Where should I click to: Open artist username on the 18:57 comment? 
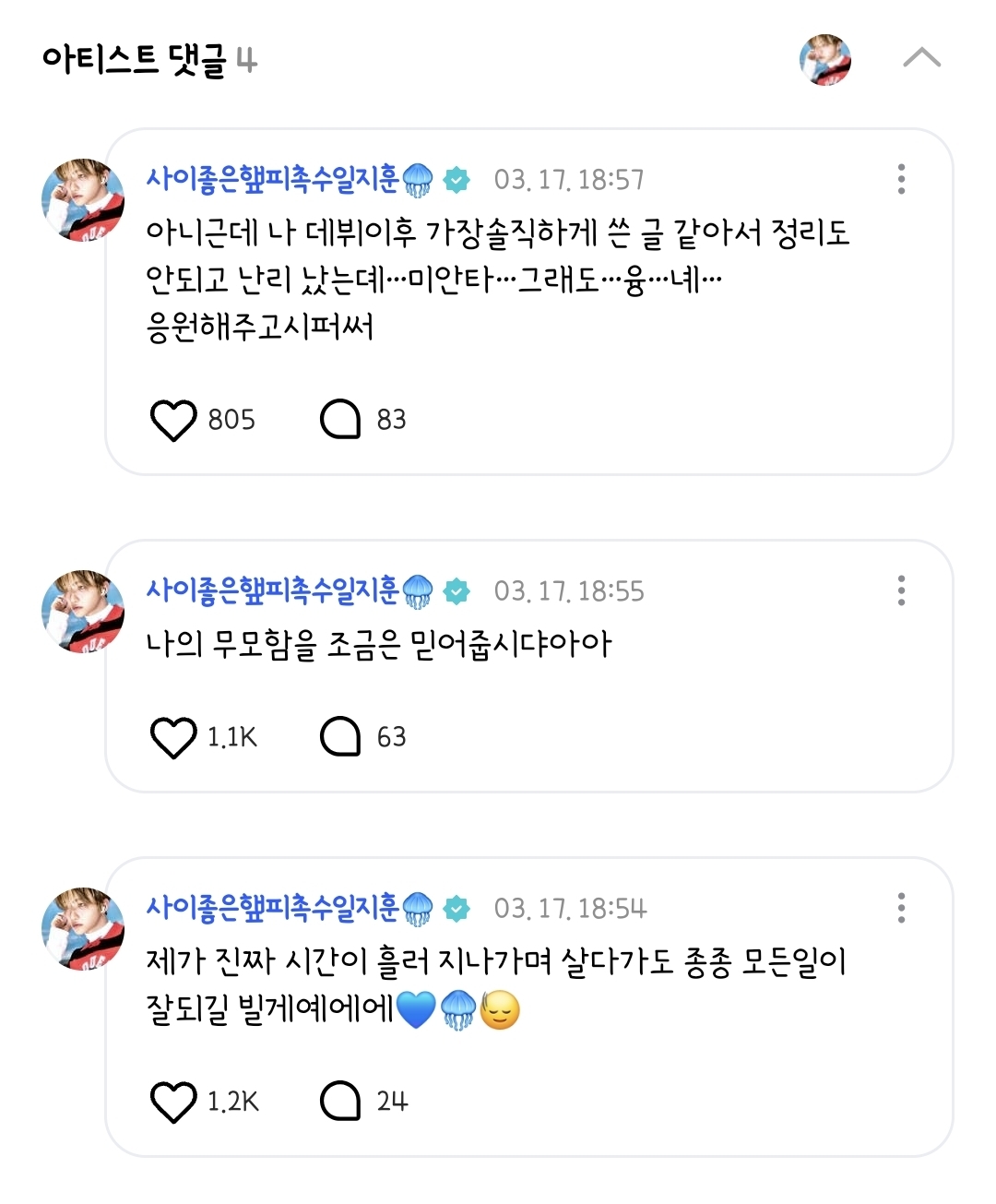[x=290, y=179]
